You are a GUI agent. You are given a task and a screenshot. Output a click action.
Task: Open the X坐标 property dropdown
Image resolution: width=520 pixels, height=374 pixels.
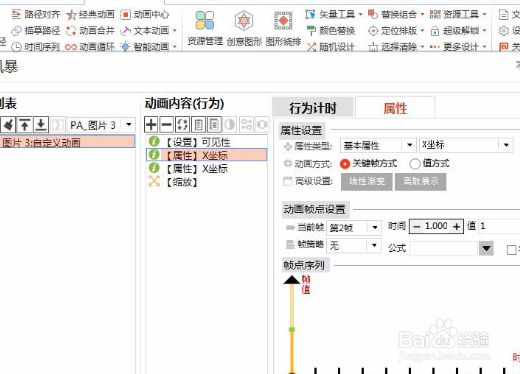coord(506,145)
